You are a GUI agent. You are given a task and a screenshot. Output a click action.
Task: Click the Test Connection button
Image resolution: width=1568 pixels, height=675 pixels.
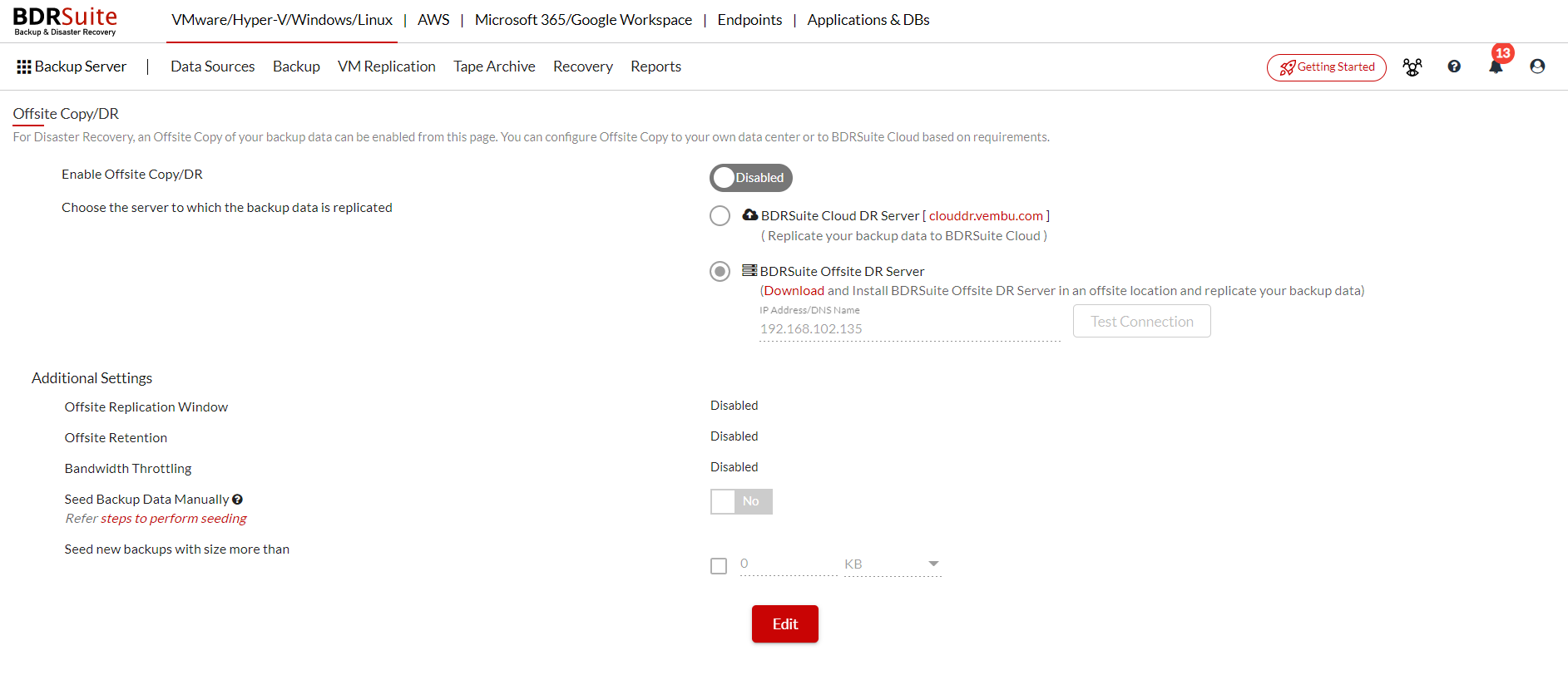tap(1142, 322)
